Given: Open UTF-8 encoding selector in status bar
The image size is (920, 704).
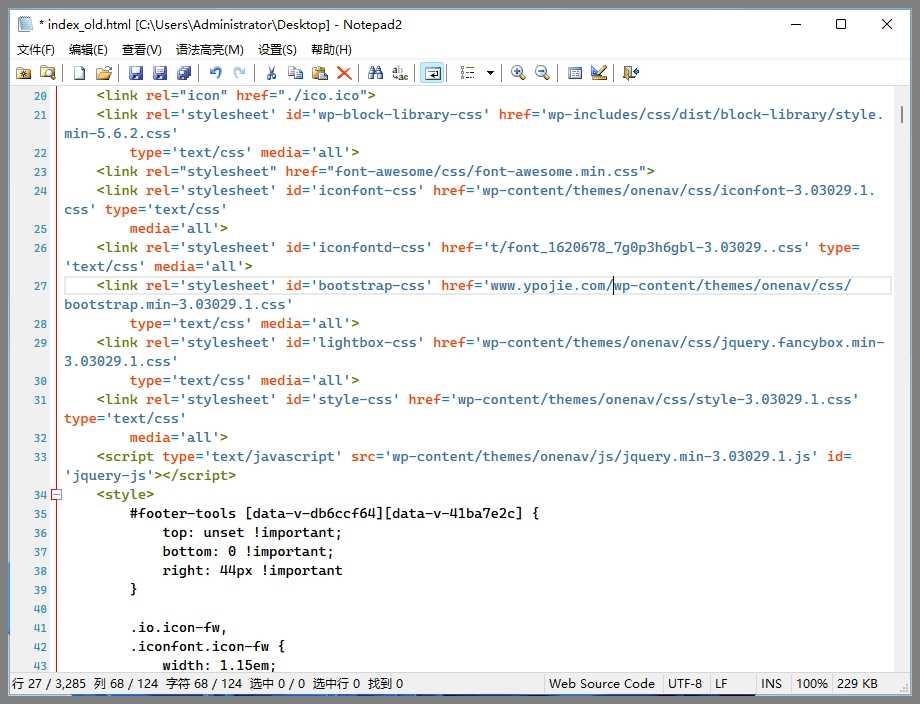Looking at the screenshot, I should pyautogui.click(x=685, y=684).
